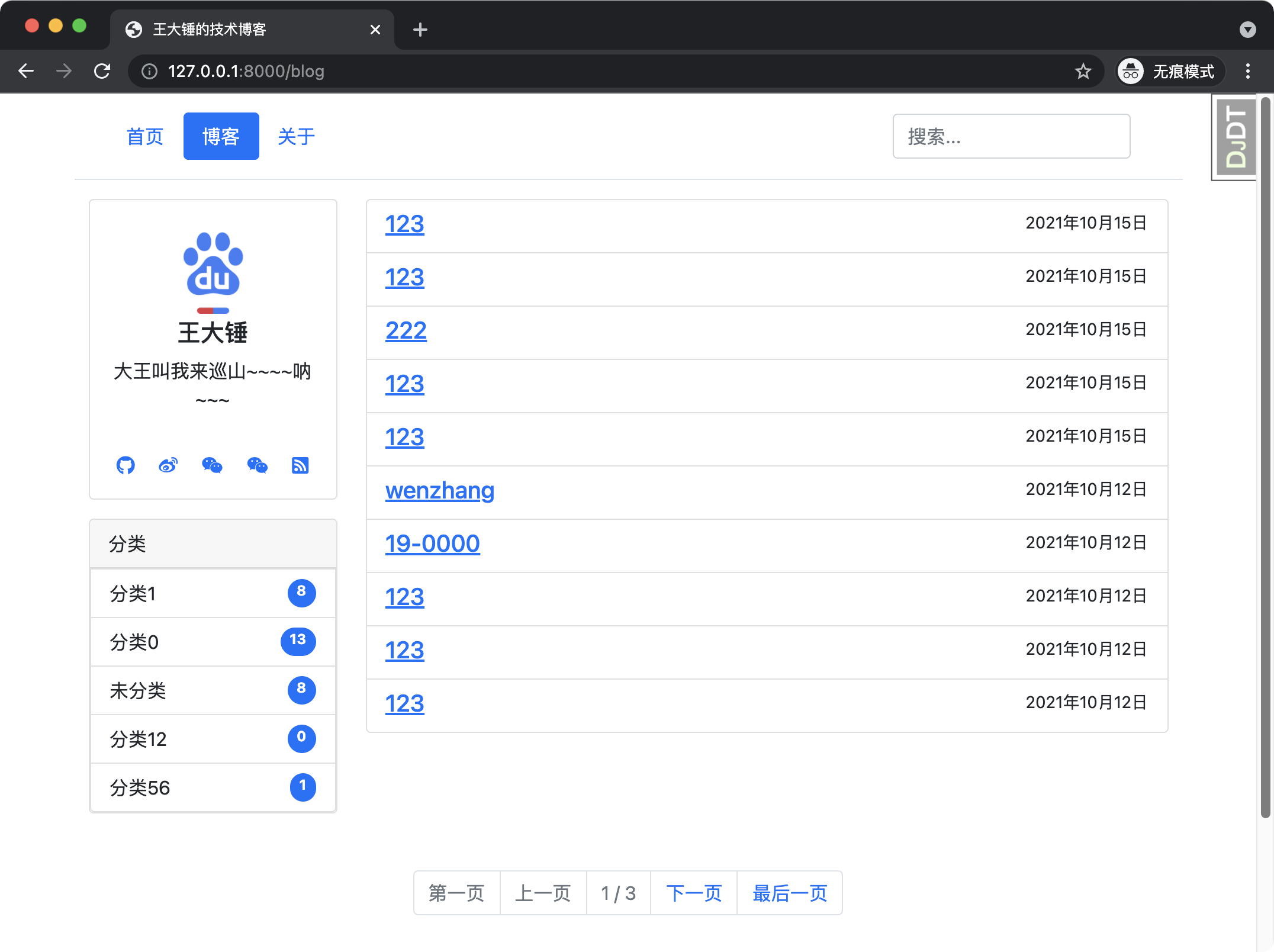The height and width of the screenshot is (952, 1274).
Task: Click the 搜索 search input field
Action: click(x=1011, y=137)
